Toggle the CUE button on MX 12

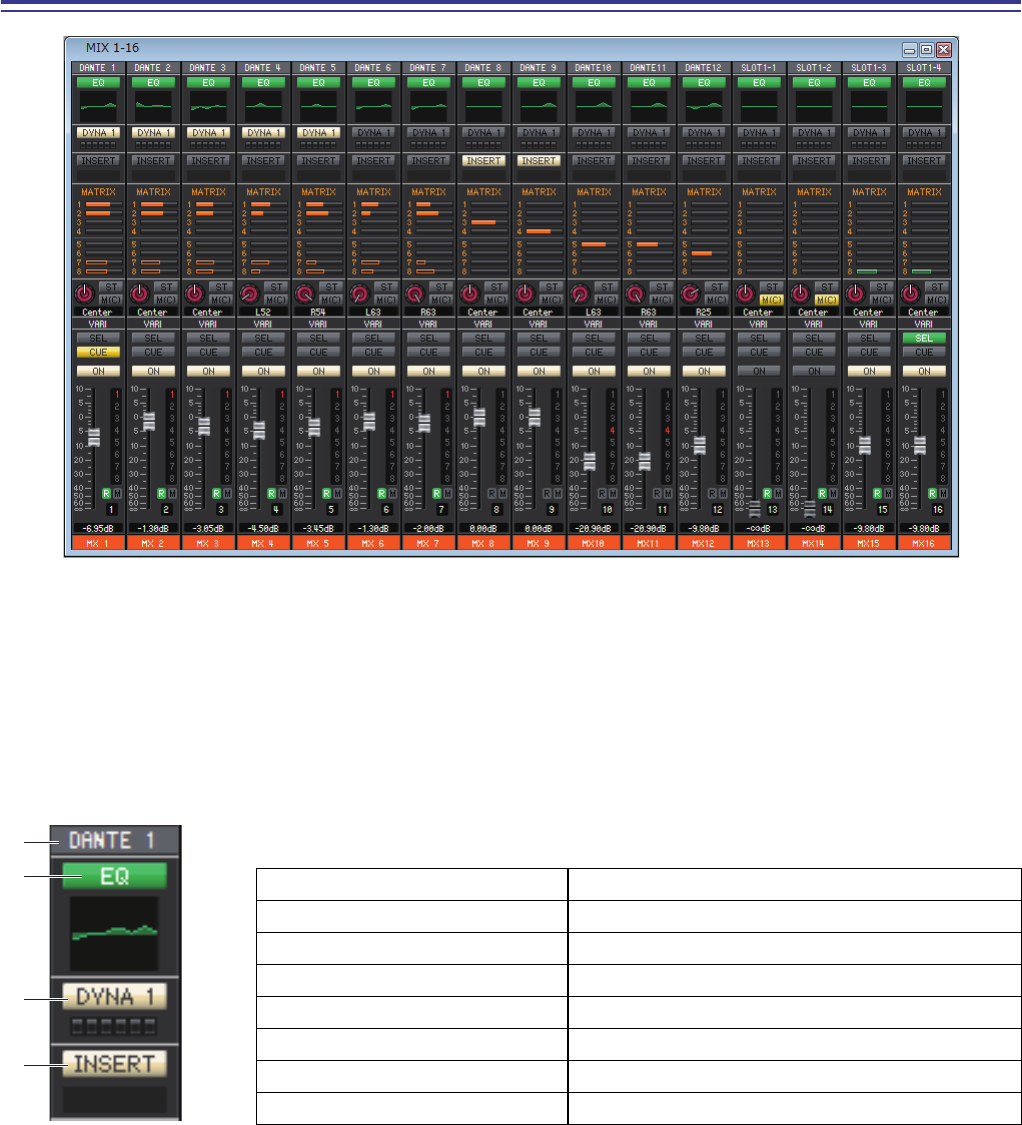coord(704,352)
